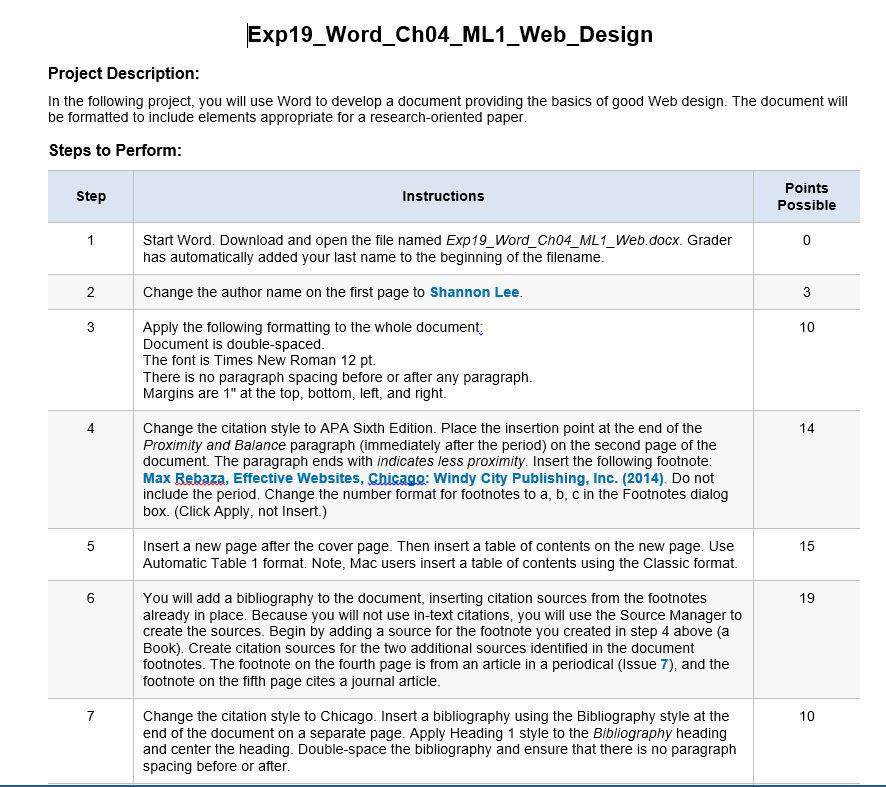Image resolution: width=886 pixels, height=787 pixels.
Task: Select the Points Possible column header
Action: pyautogui.click(x=806, y=196)
